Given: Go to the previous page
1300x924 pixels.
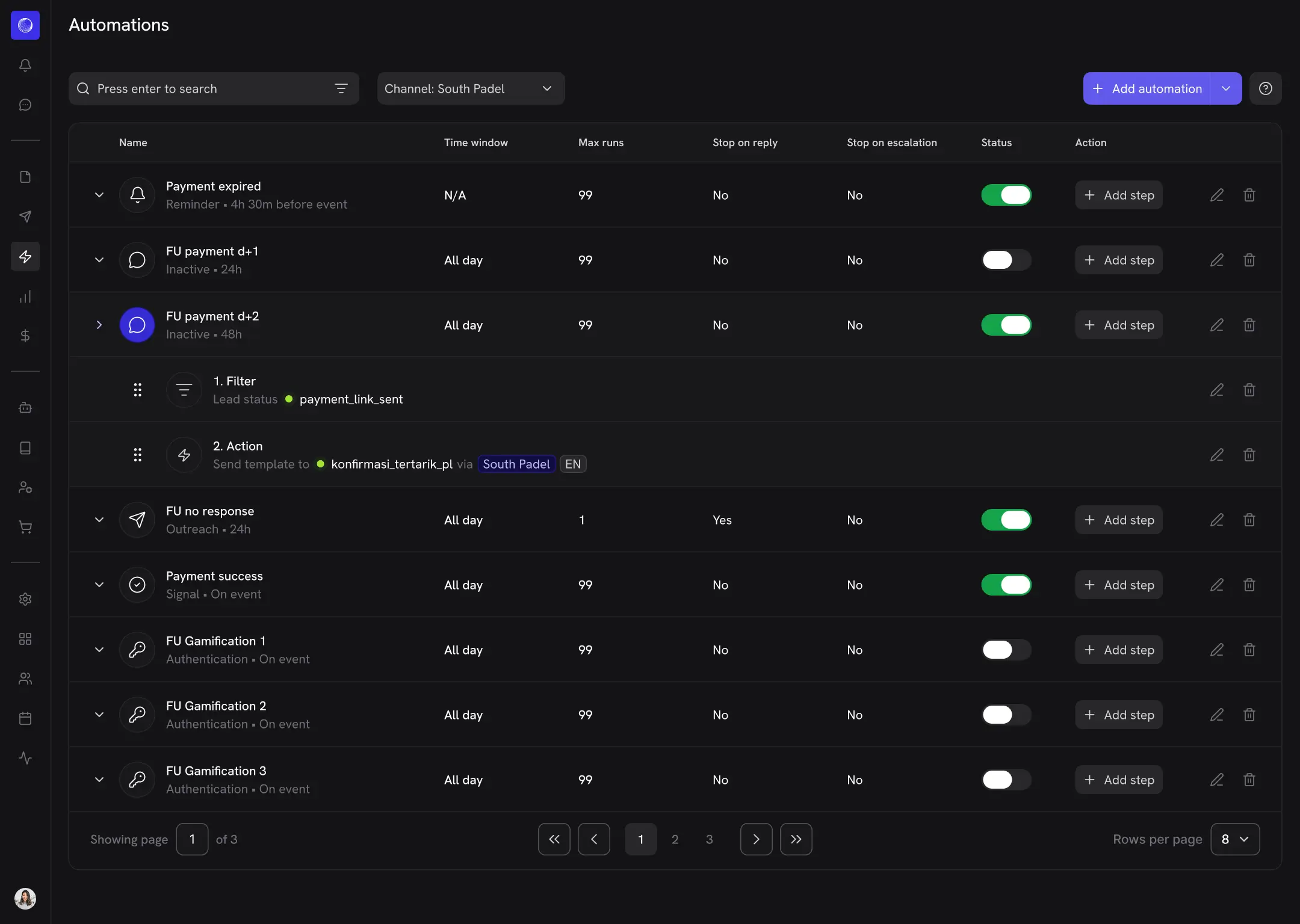Looking at the screenshot, I should tap(594, 839).
